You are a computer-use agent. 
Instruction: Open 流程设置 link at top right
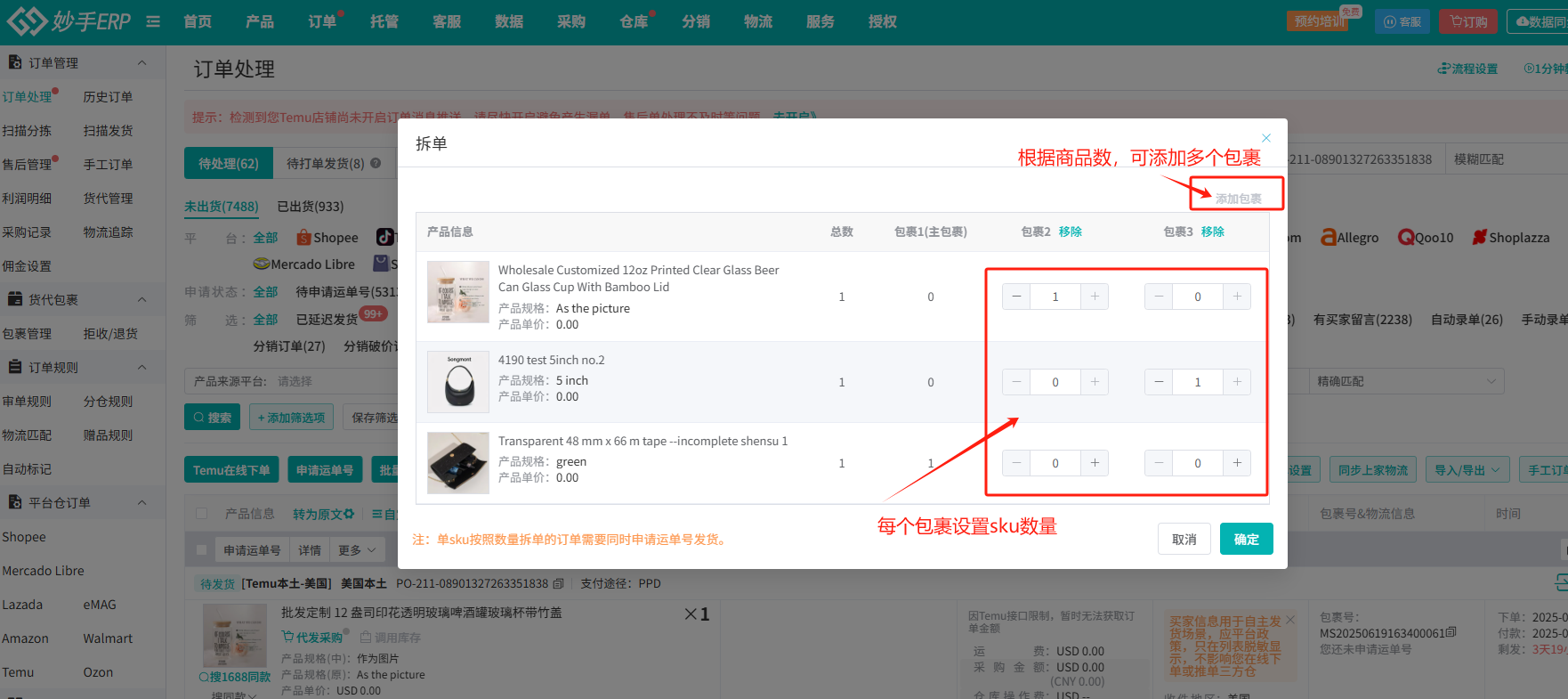1467,69
